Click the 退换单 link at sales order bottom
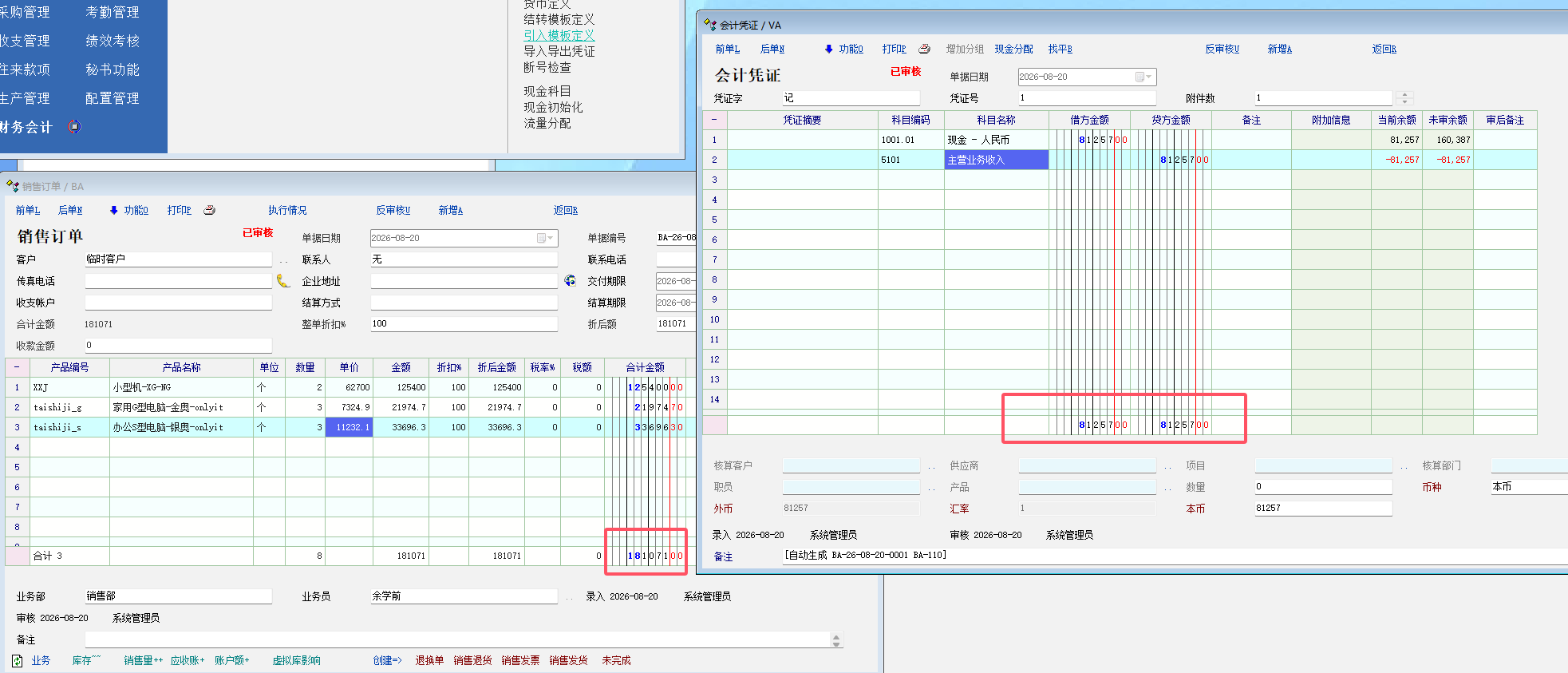Image resolution: width=1568 pixels, height=673 pixels. (x=429, y=660)
